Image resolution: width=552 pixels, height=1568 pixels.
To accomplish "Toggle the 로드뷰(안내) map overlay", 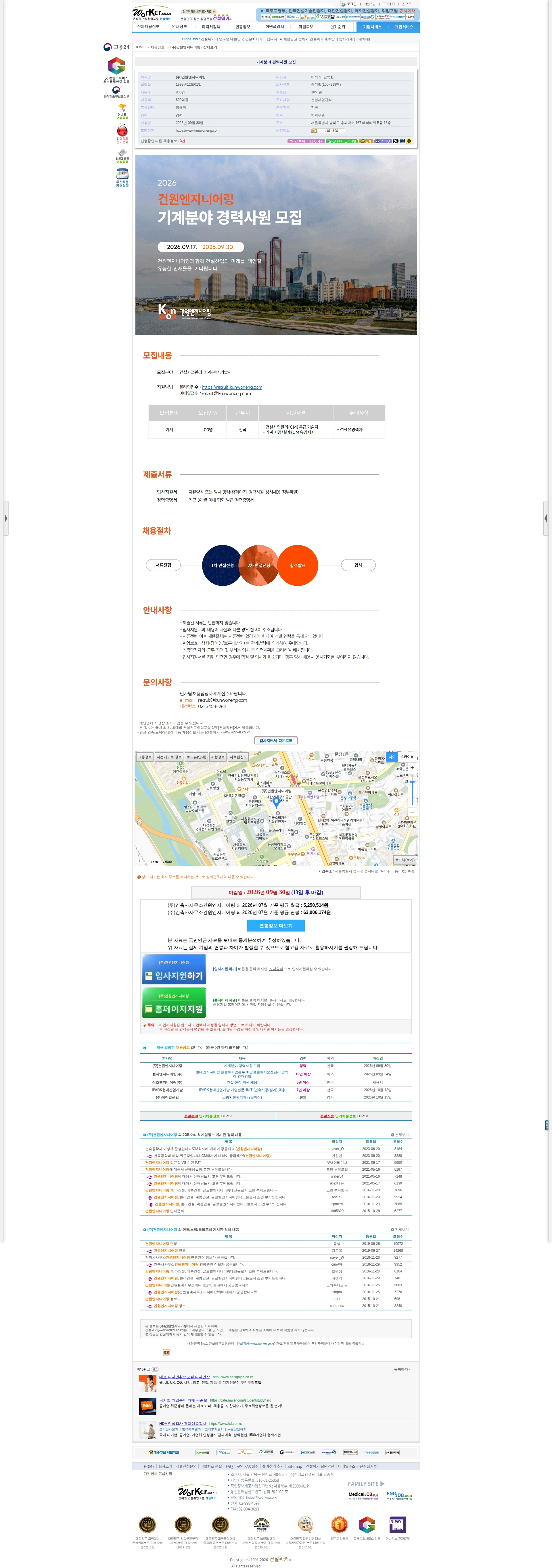I will (196, 757).
